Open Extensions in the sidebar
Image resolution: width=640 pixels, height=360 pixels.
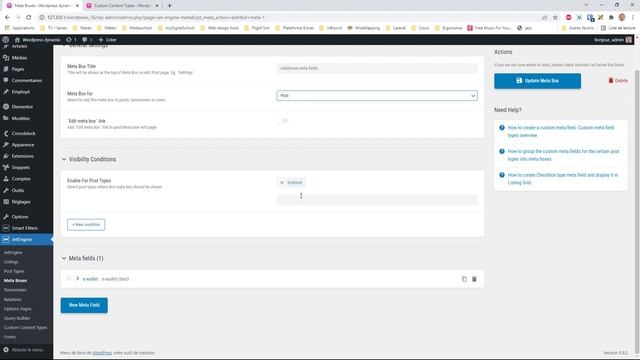click(22, 156)
